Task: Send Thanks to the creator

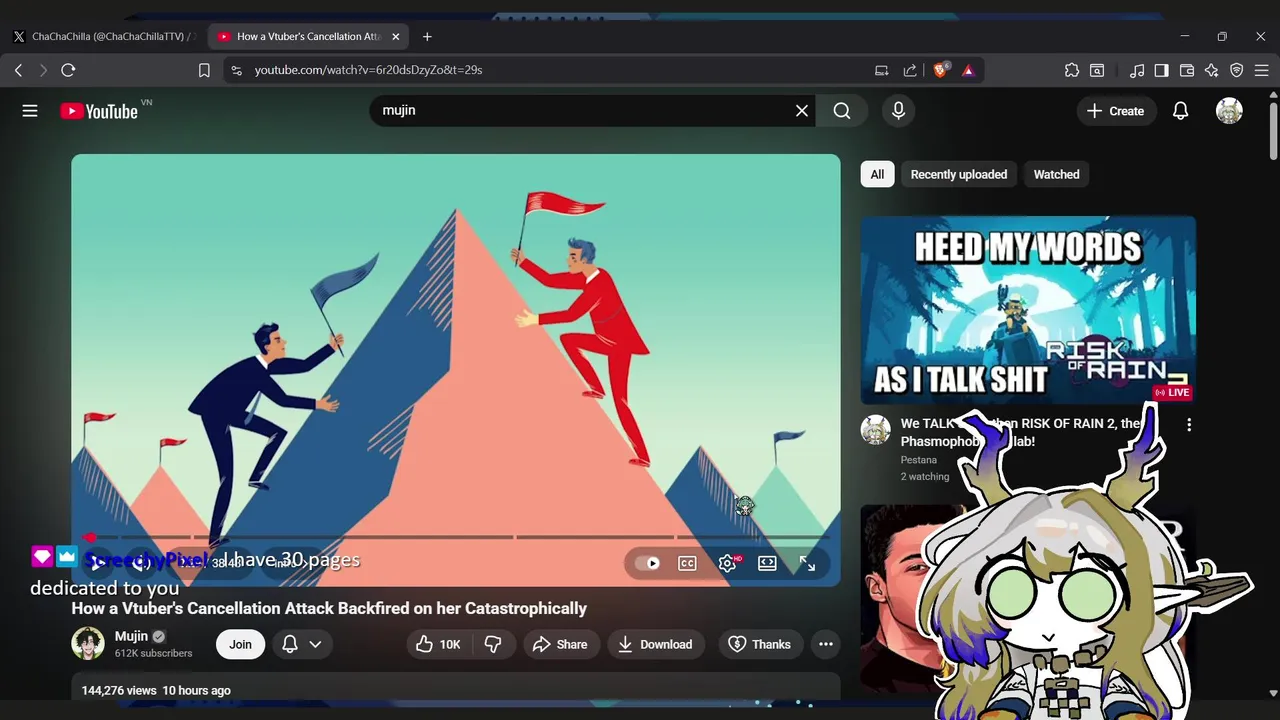Action: 760,644
